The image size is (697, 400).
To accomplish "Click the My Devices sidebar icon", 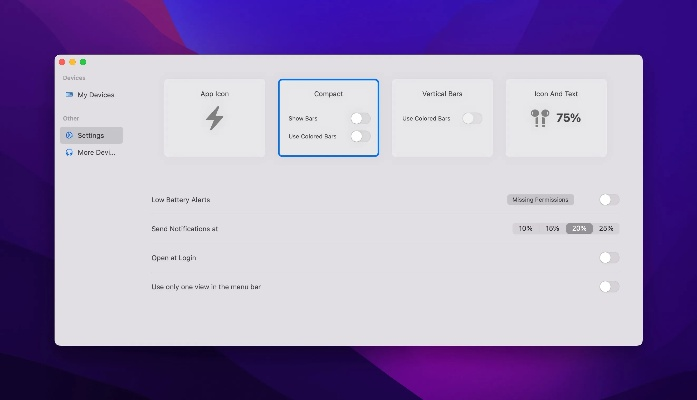I will click(69, 95).
